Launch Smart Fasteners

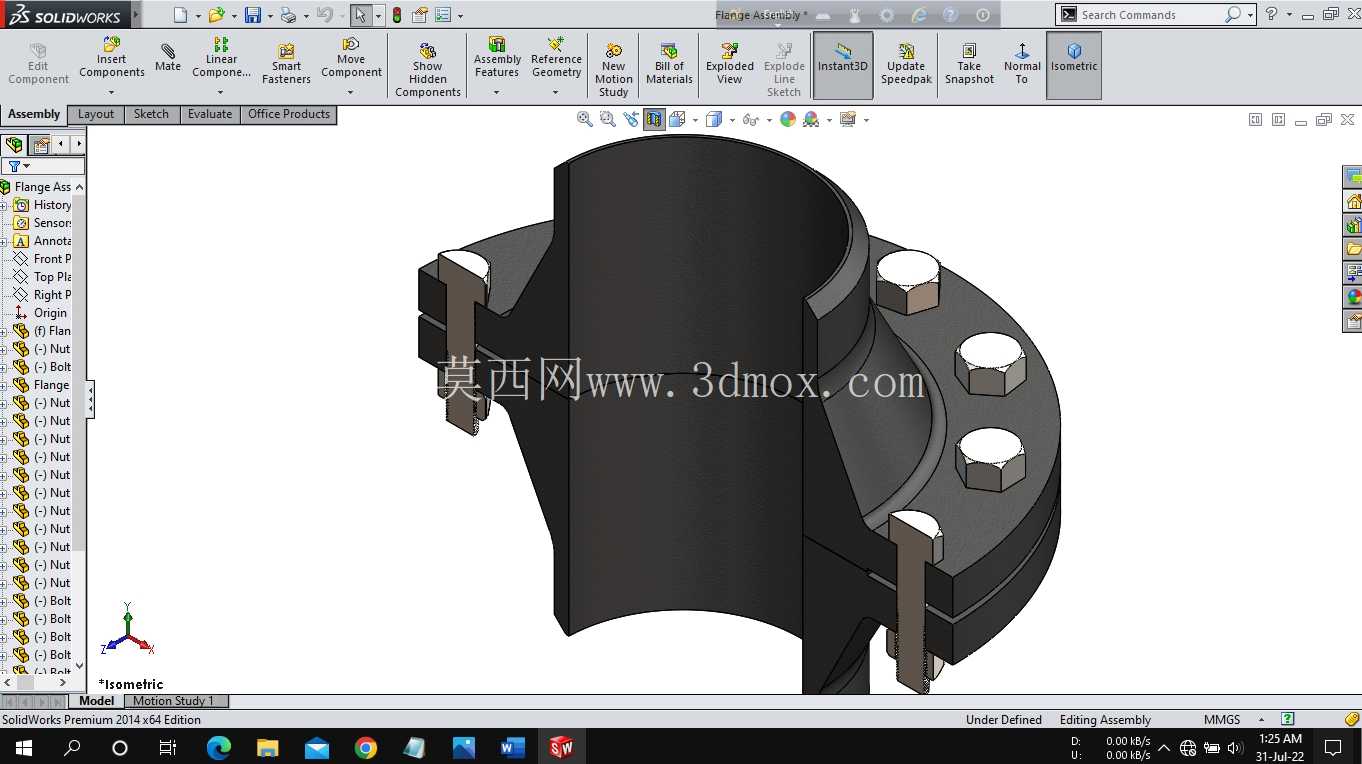coord(286,64)
